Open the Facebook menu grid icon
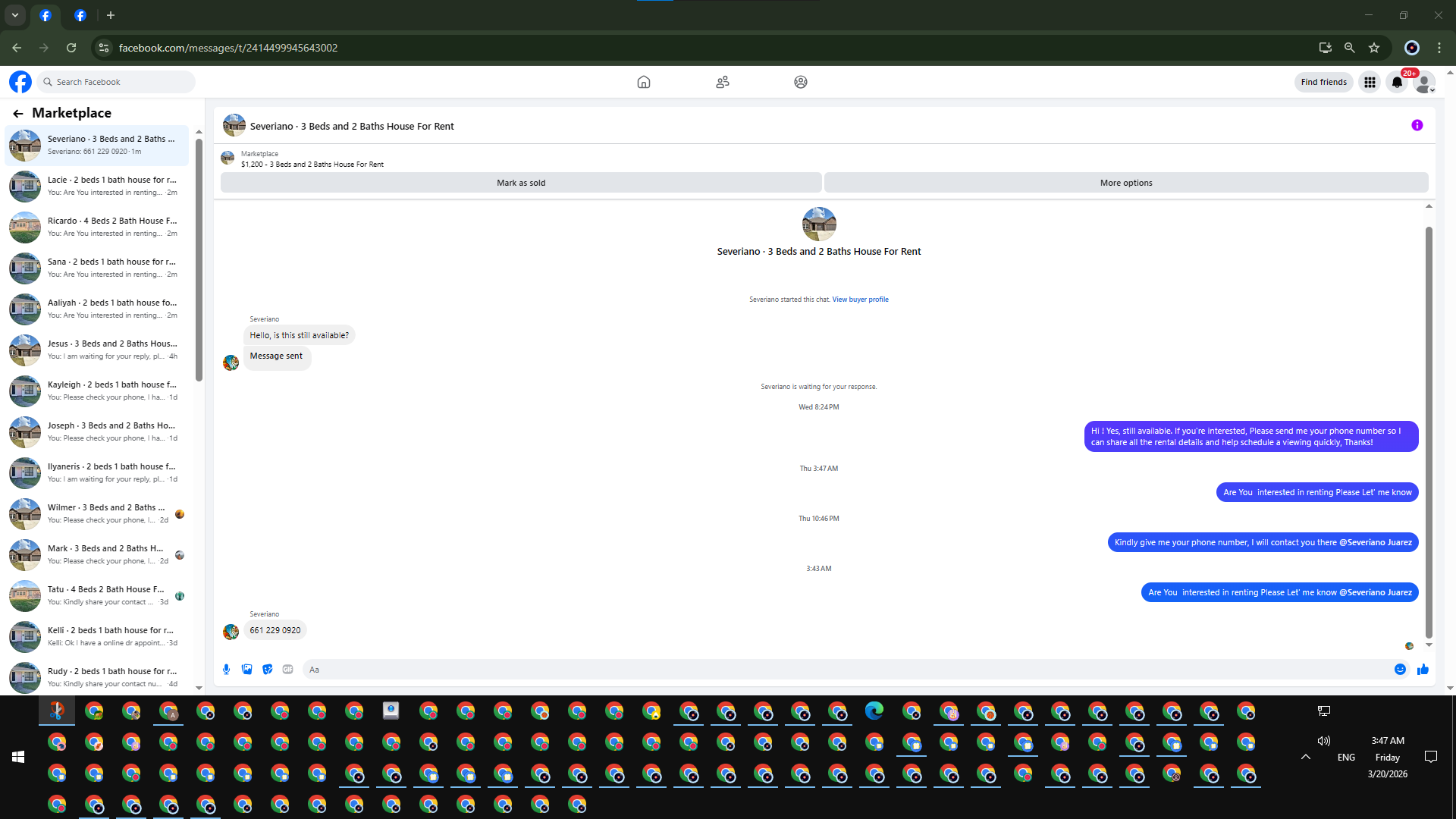1456x819 pixels. coord(1370,82)
